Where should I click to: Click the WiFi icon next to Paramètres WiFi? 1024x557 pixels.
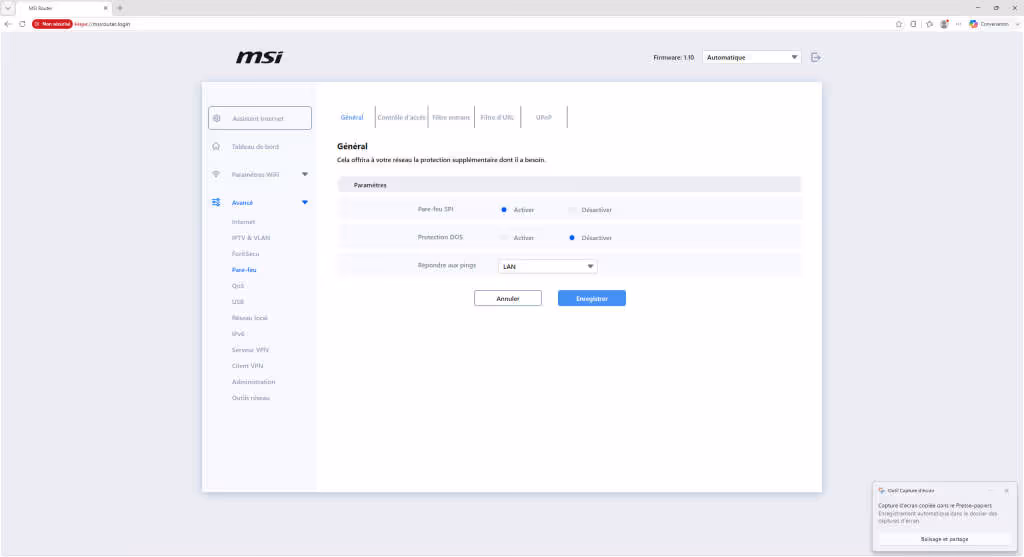click(x=216, y=174)
